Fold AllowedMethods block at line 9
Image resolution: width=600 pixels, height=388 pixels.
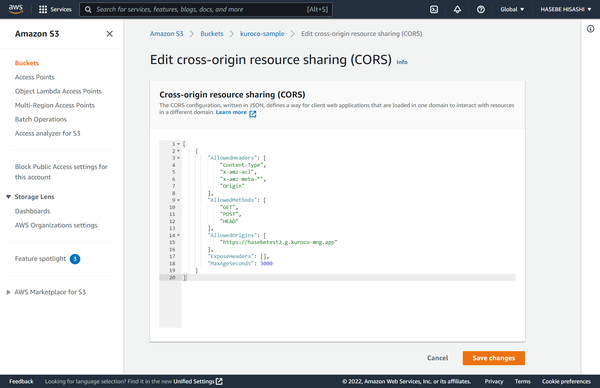(x=178, y=200)
